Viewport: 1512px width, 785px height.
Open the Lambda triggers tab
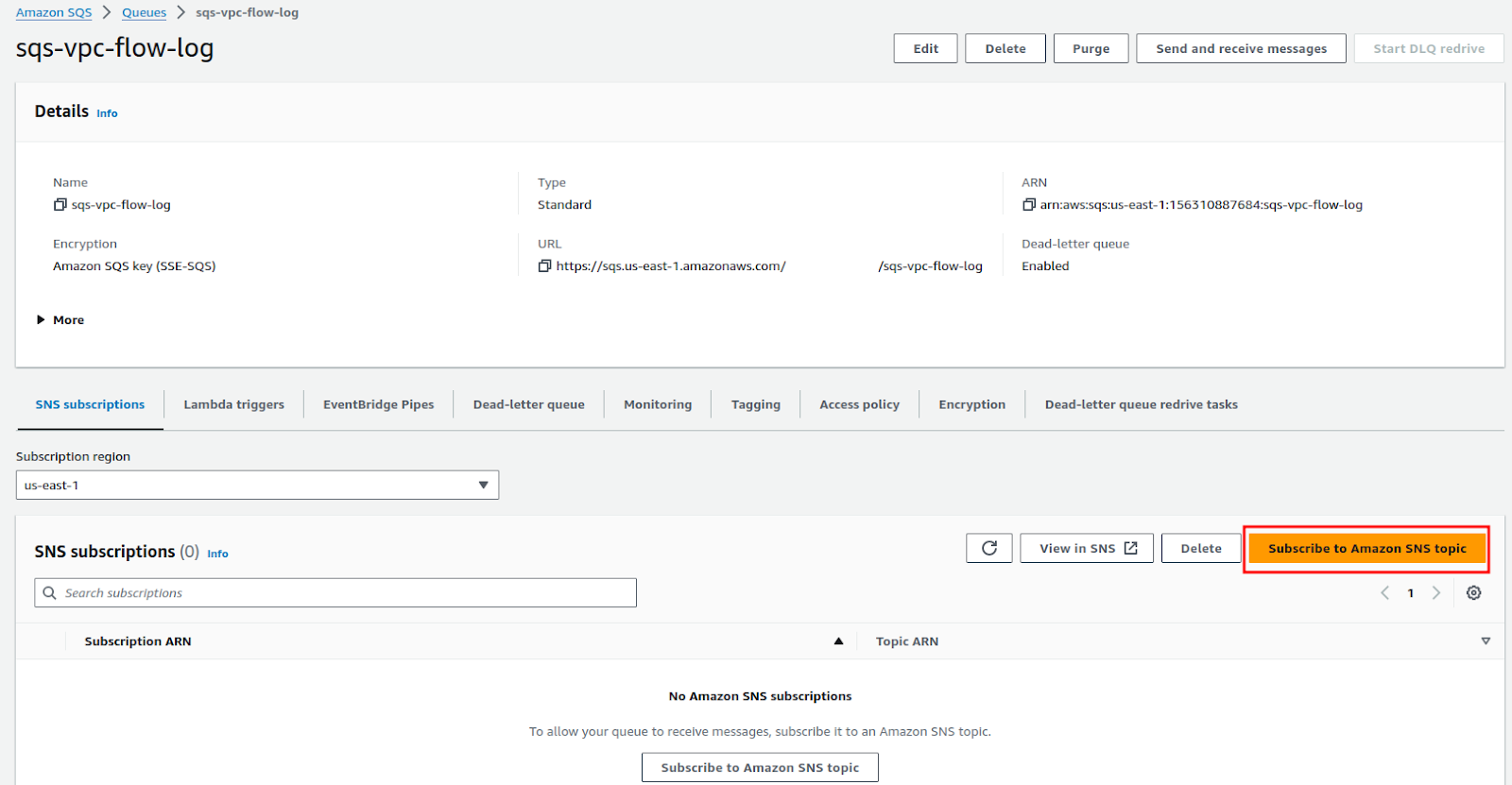(233, 404)
